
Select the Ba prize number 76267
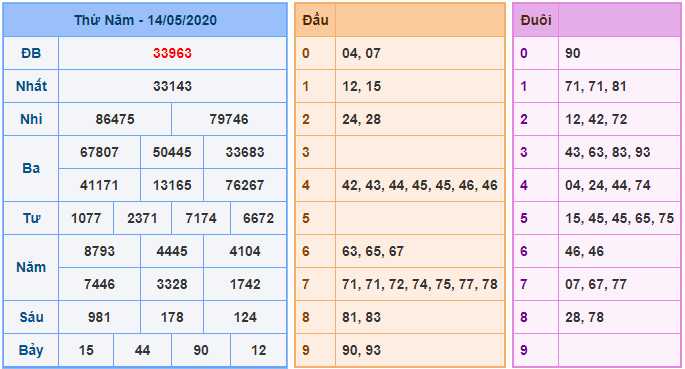coord(245,185)
